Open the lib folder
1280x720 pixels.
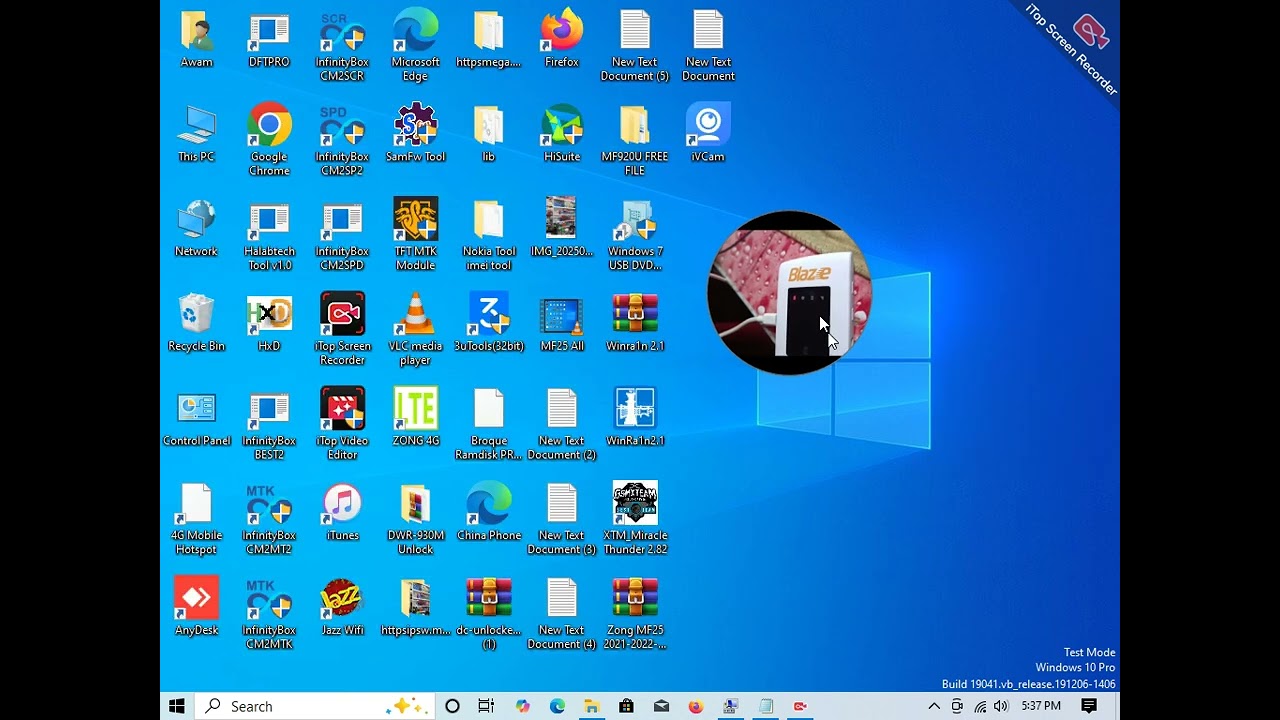pyautogui.click(x=489, y=134)
